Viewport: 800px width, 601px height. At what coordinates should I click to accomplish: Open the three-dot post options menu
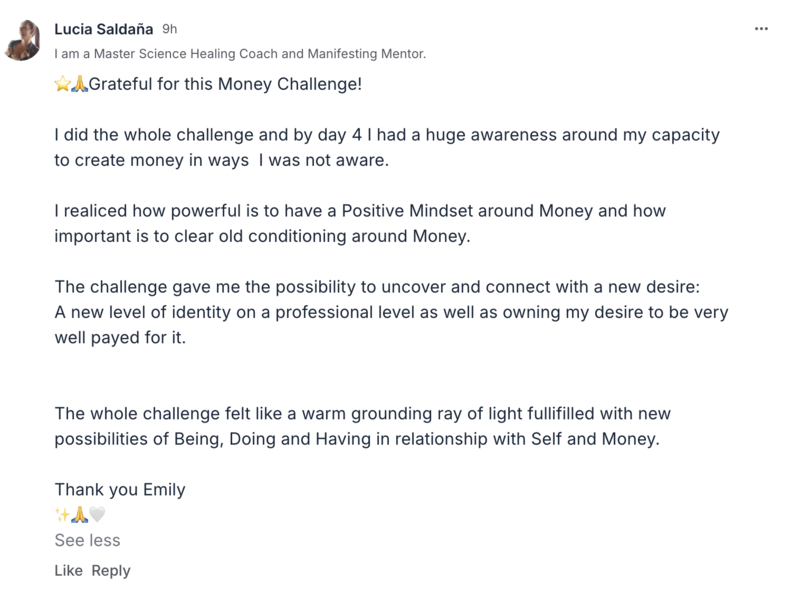tap(761, 29)
